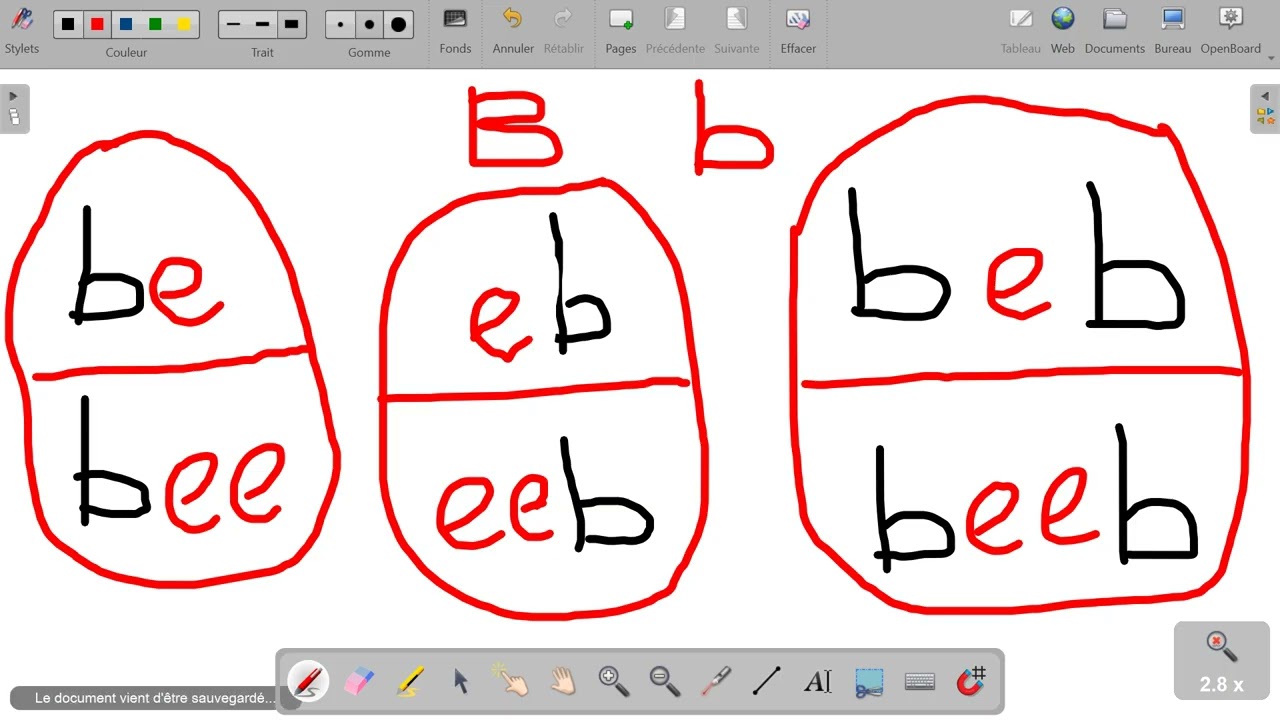Image resolution: width=1280 pixels, height=720 pixels.
Task: Choose the medium Trait line width
Action: 262,24
